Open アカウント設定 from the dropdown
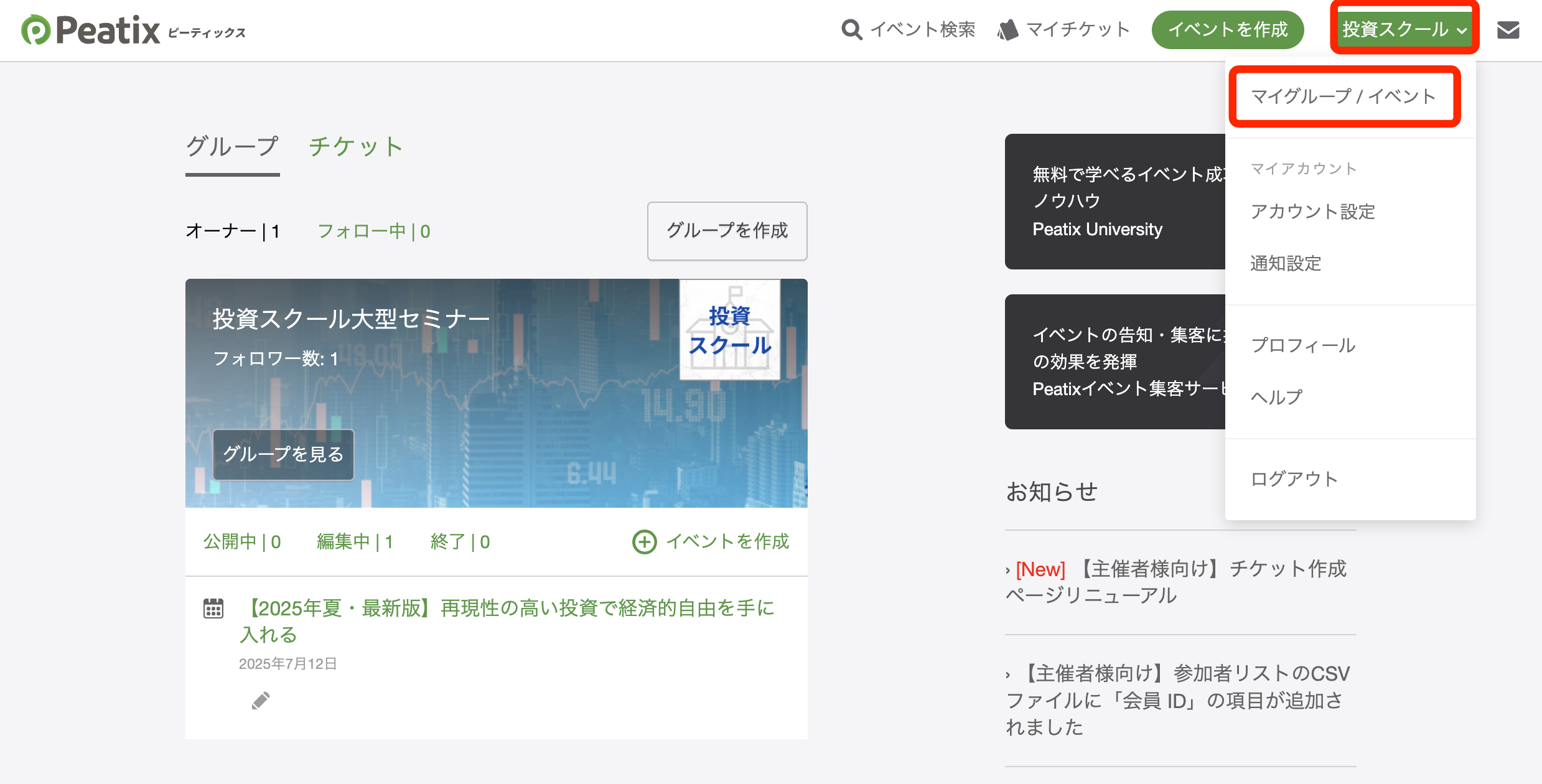 coord(1313,212)
